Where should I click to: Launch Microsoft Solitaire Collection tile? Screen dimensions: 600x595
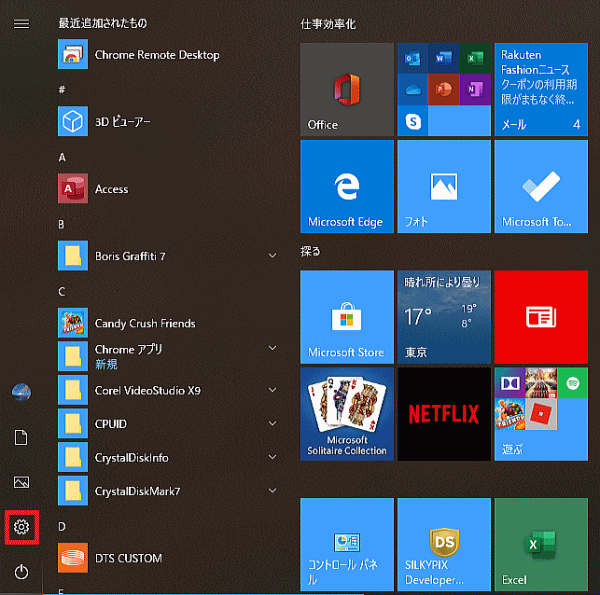[x=347, y=414]
